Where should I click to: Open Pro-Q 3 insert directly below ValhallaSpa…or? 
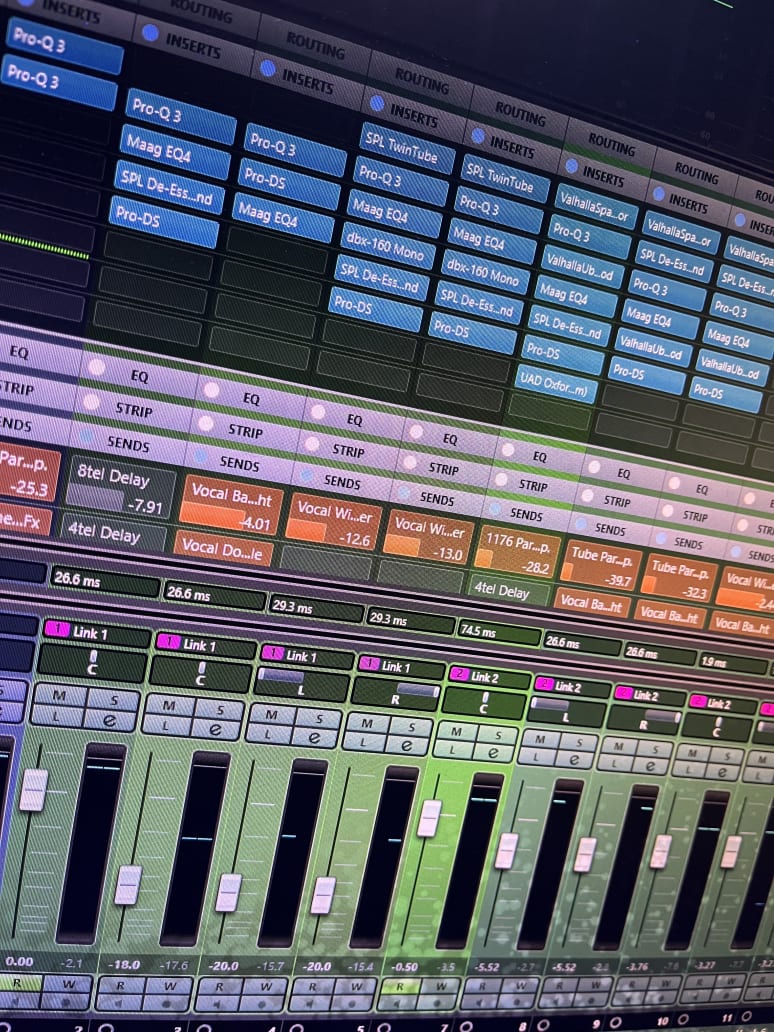tap(590, 235)
